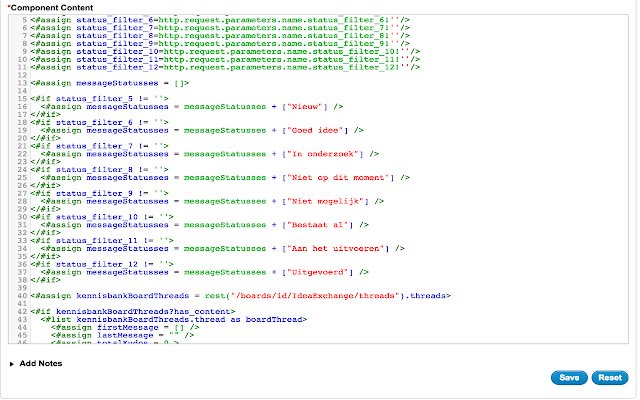
Task: Click the #list statement on line 43
Action: click(173, 320)
